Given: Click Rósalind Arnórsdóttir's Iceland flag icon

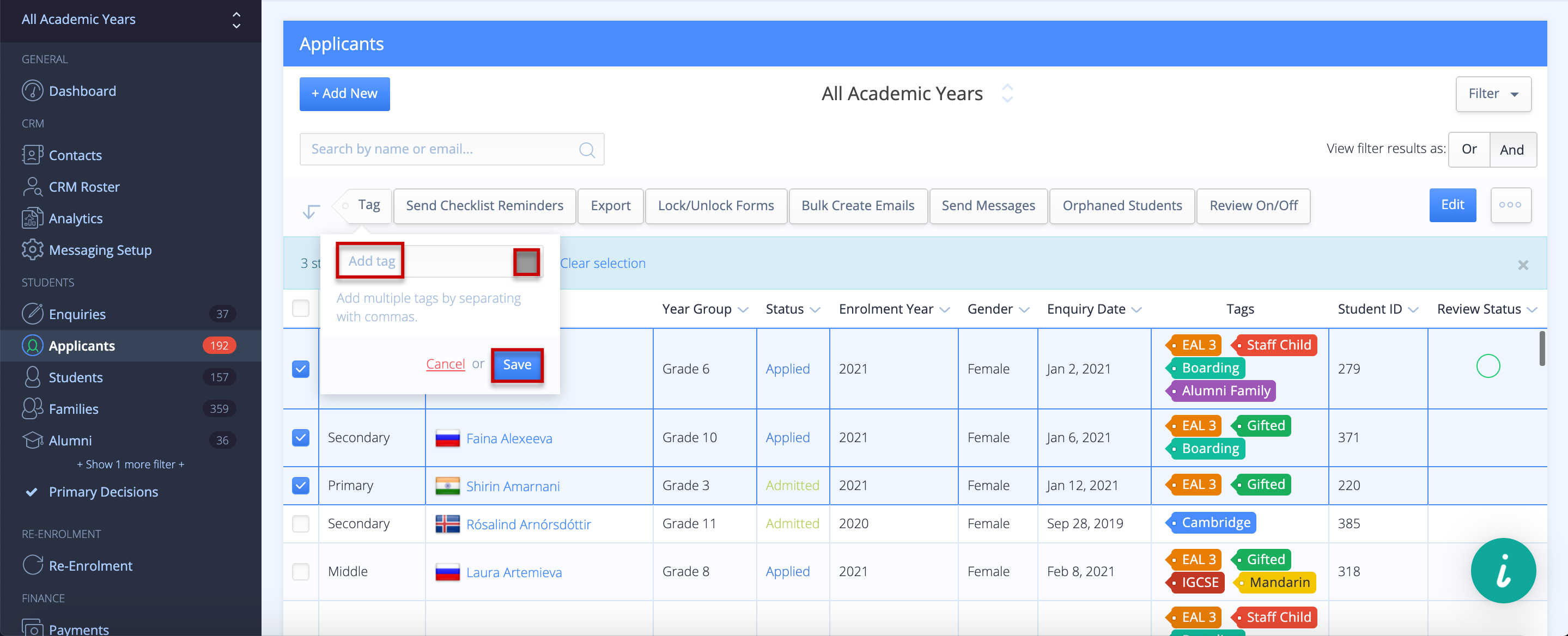Looking at the screenshot, I should [x=447, y=524].
